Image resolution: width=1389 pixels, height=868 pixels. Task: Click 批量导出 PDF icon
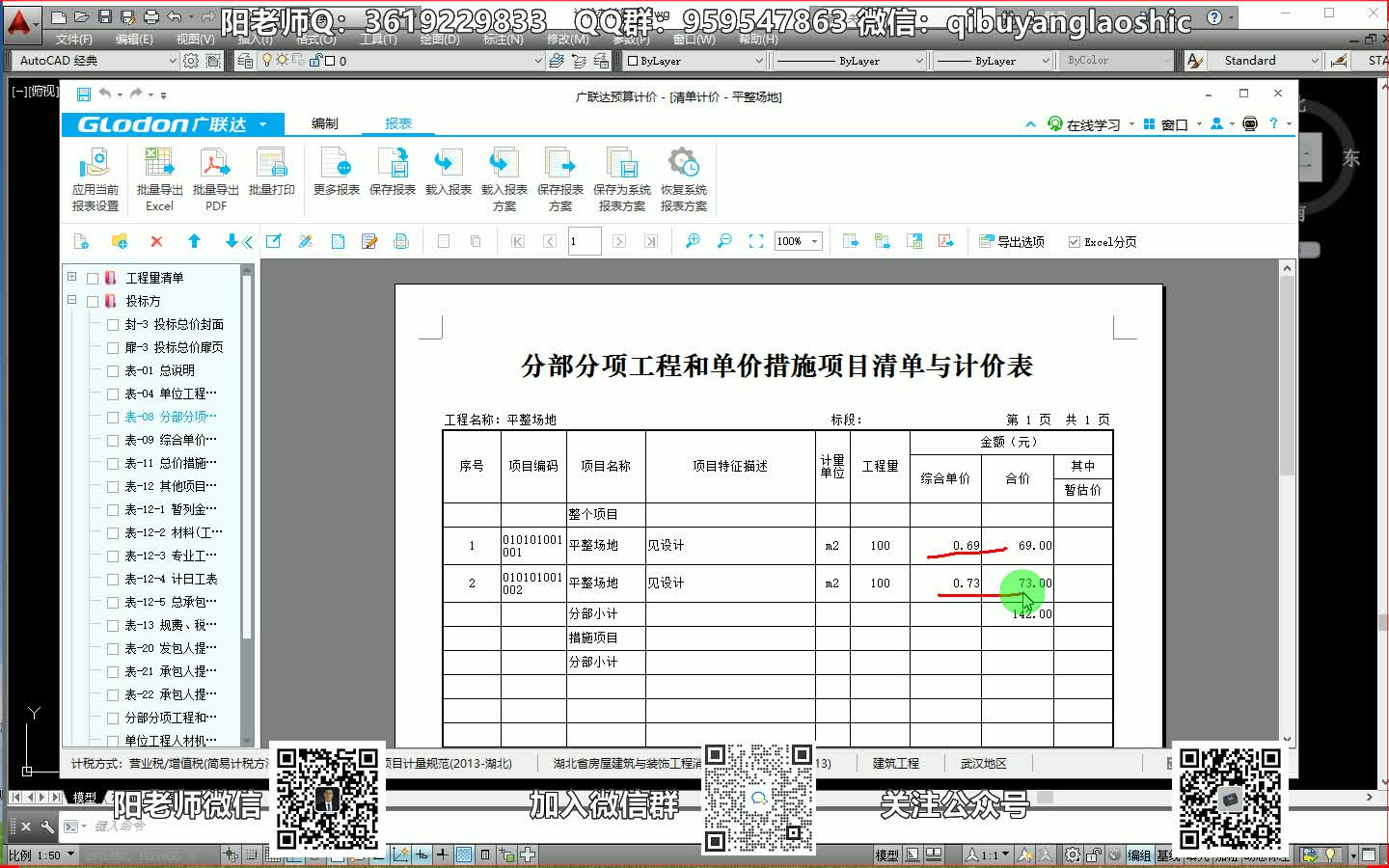(x=215, y=179)
